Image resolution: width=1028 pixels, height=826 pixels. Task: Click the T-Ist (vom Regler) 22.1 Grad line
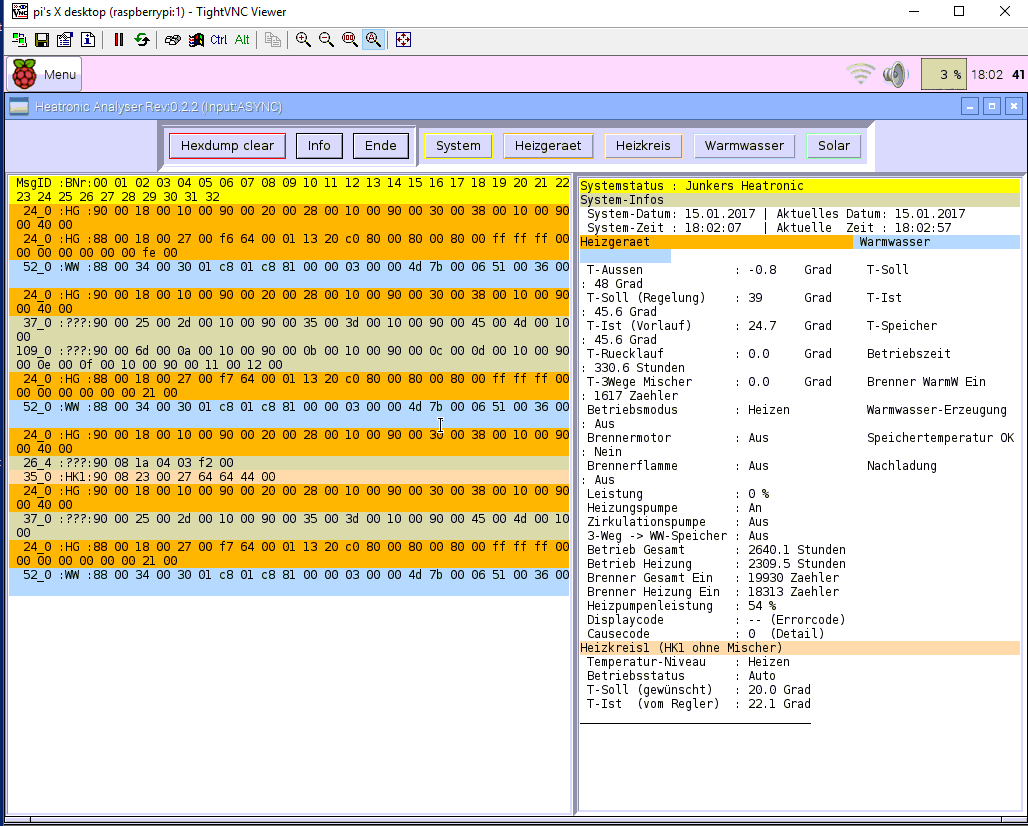click(x=698, y=704)
